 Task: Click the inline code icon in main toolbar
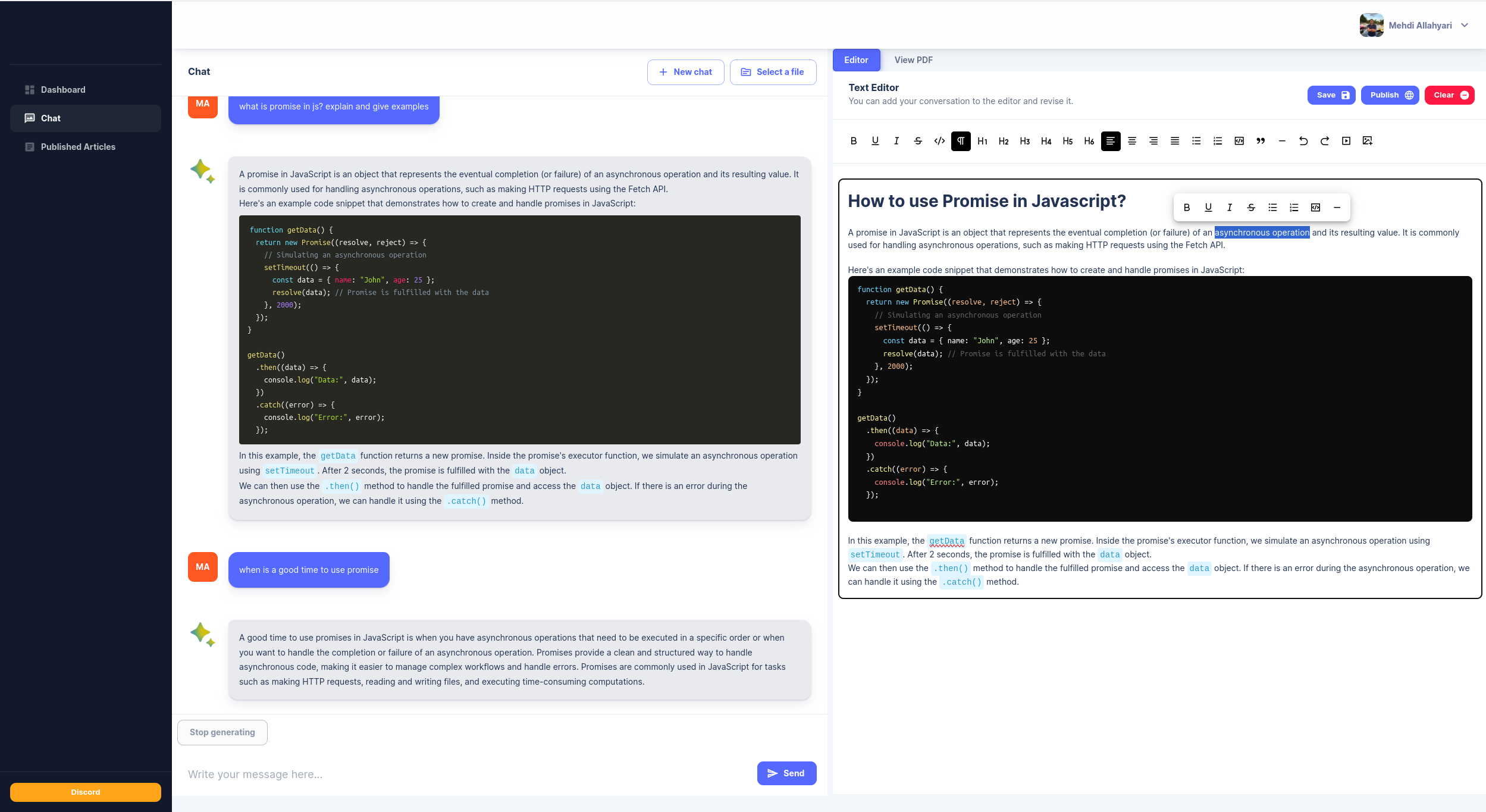[939, 141]
